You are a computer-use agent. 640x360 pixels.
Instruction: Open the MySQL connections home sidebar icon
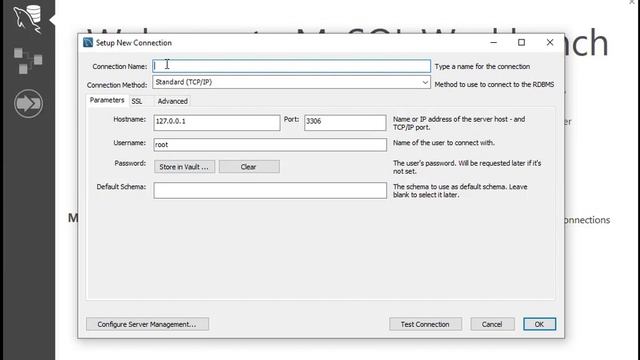coord(28,19)
